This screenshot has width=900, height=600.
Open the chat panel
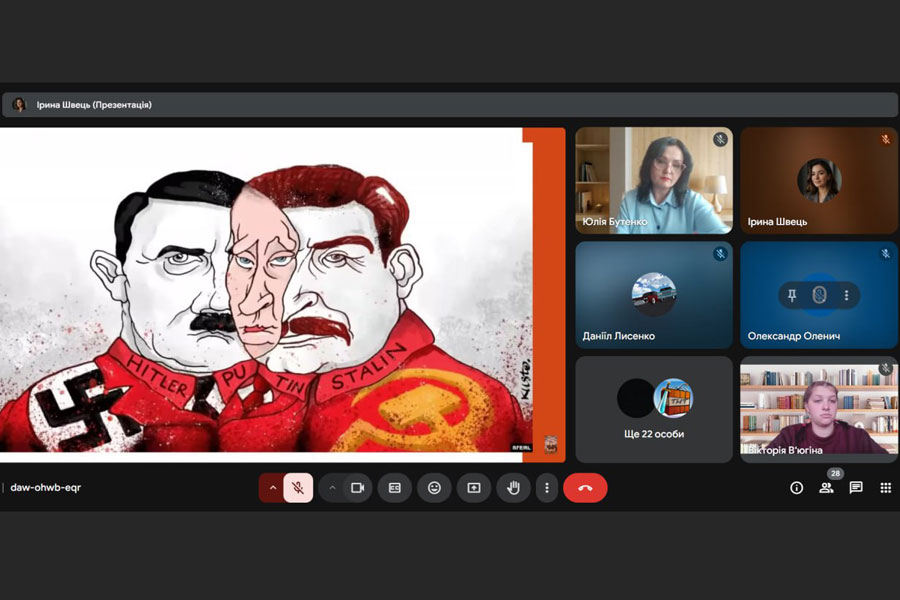pyautogui.click(x=856, y=488)
